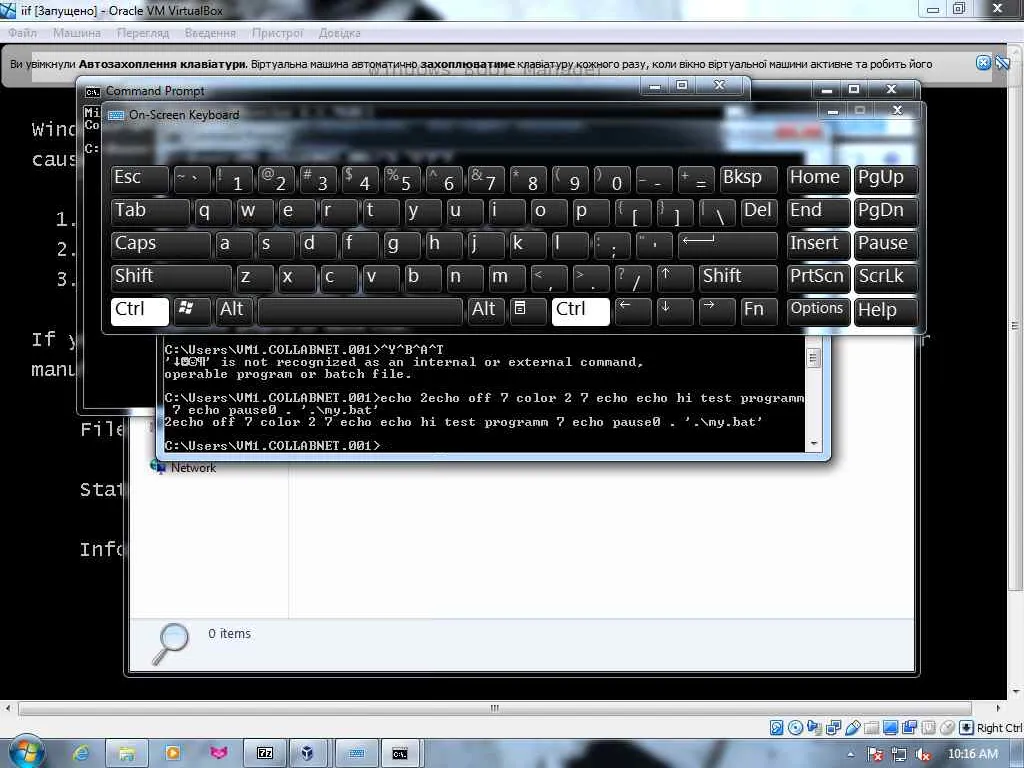Toggle the Fn key
Viewport: 1024px width, 768px height.
759,311
